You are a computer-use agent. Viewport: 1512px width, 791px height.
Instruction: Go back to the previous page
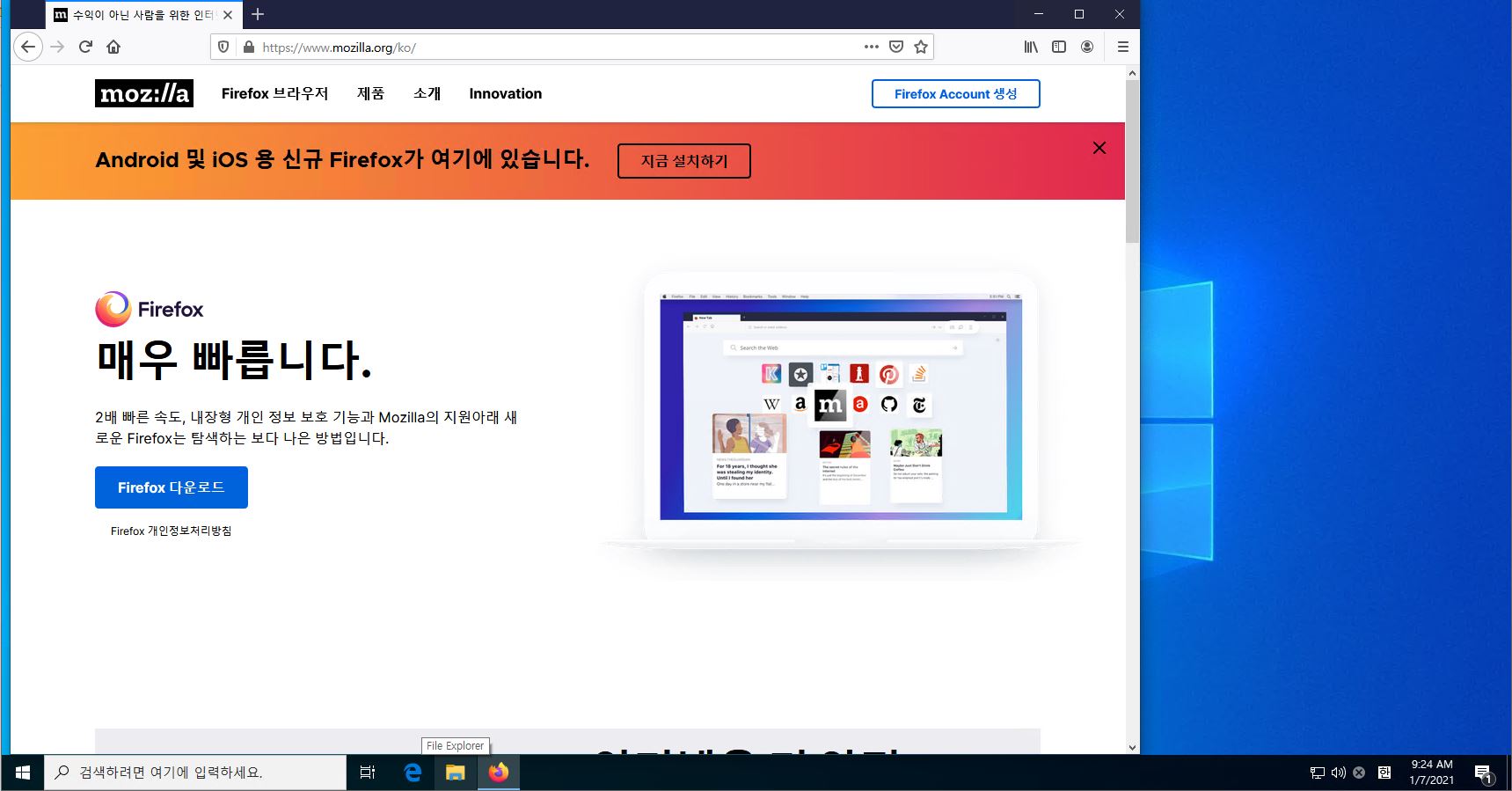[28, 47]
